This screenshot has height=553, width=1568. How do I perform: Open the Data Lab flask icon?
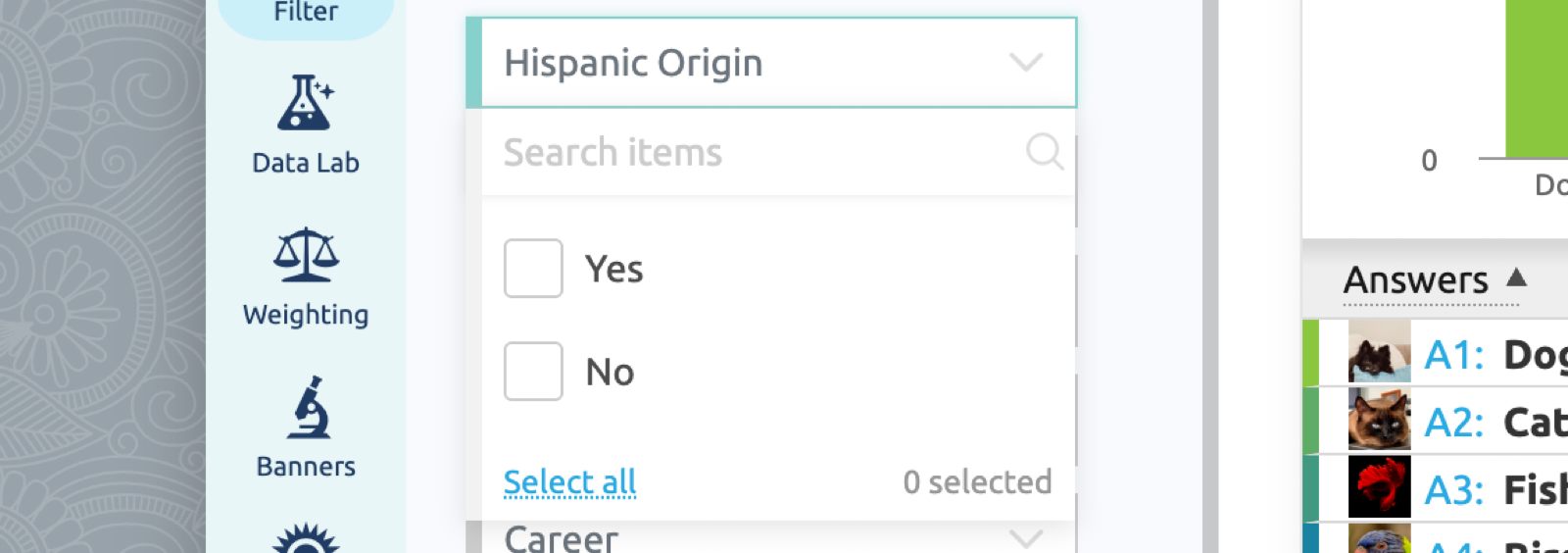[x=306, y=103]
